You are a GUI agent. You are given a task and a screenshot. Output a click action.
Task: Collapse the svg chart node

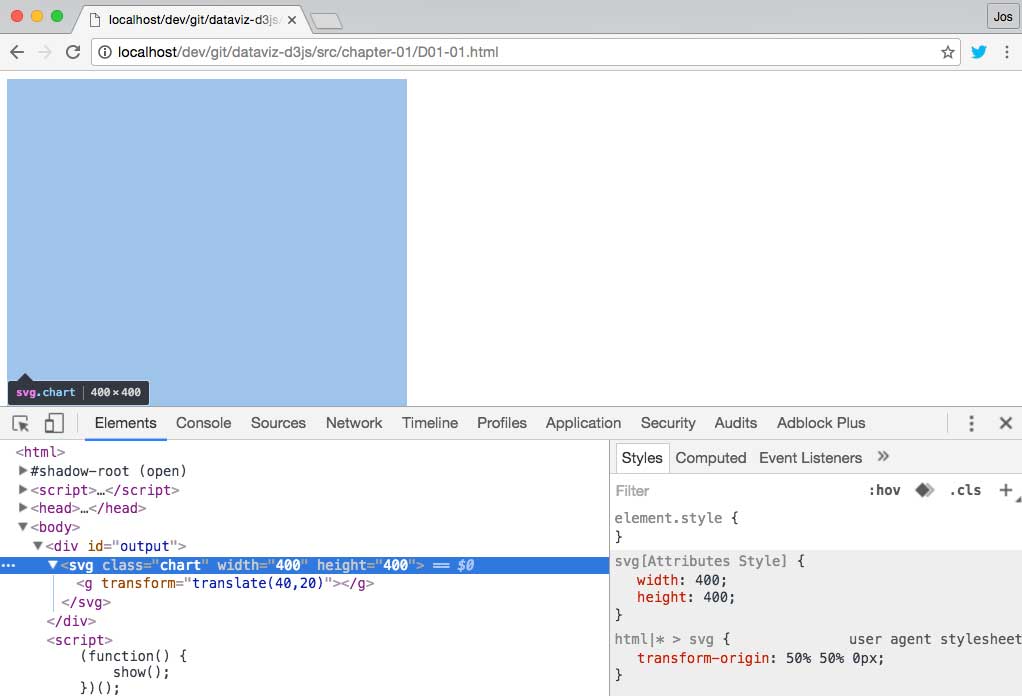(x=53, y=565)
